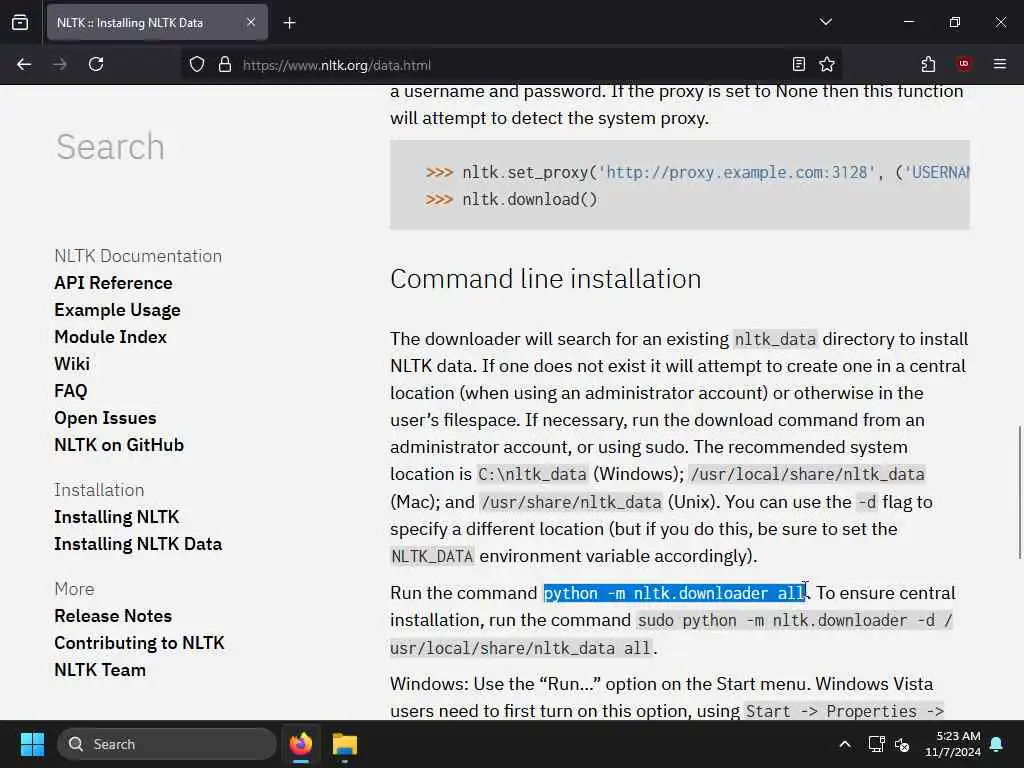Open the list all tabs chevron
This screenshot has height=768, width=1024.
(825, 22)
